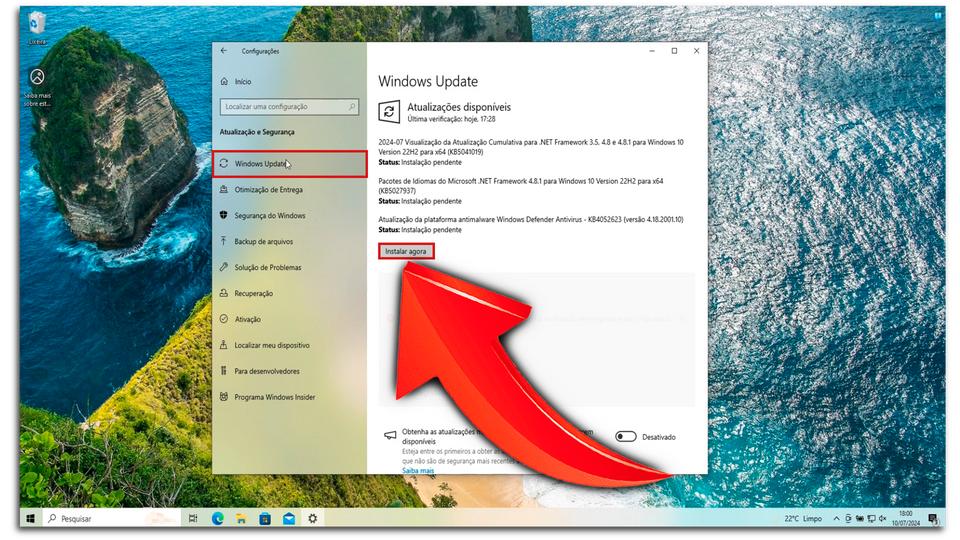Open Windows Update in sidebar
960x540 pixels.
pyautogui.click(x=290, y=164)
